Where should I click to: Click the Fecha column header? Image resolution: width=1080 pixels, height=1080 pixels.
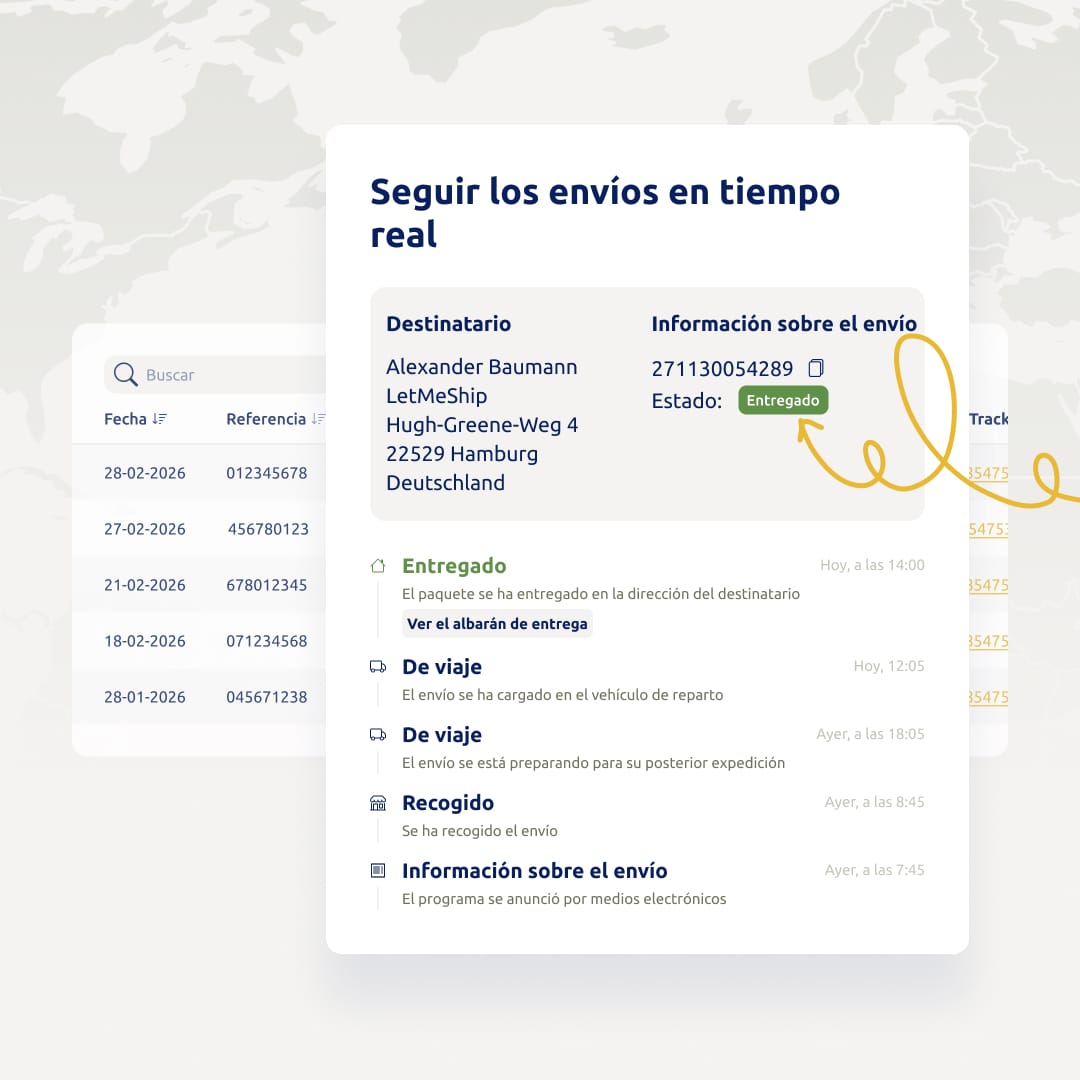point(125,419)
